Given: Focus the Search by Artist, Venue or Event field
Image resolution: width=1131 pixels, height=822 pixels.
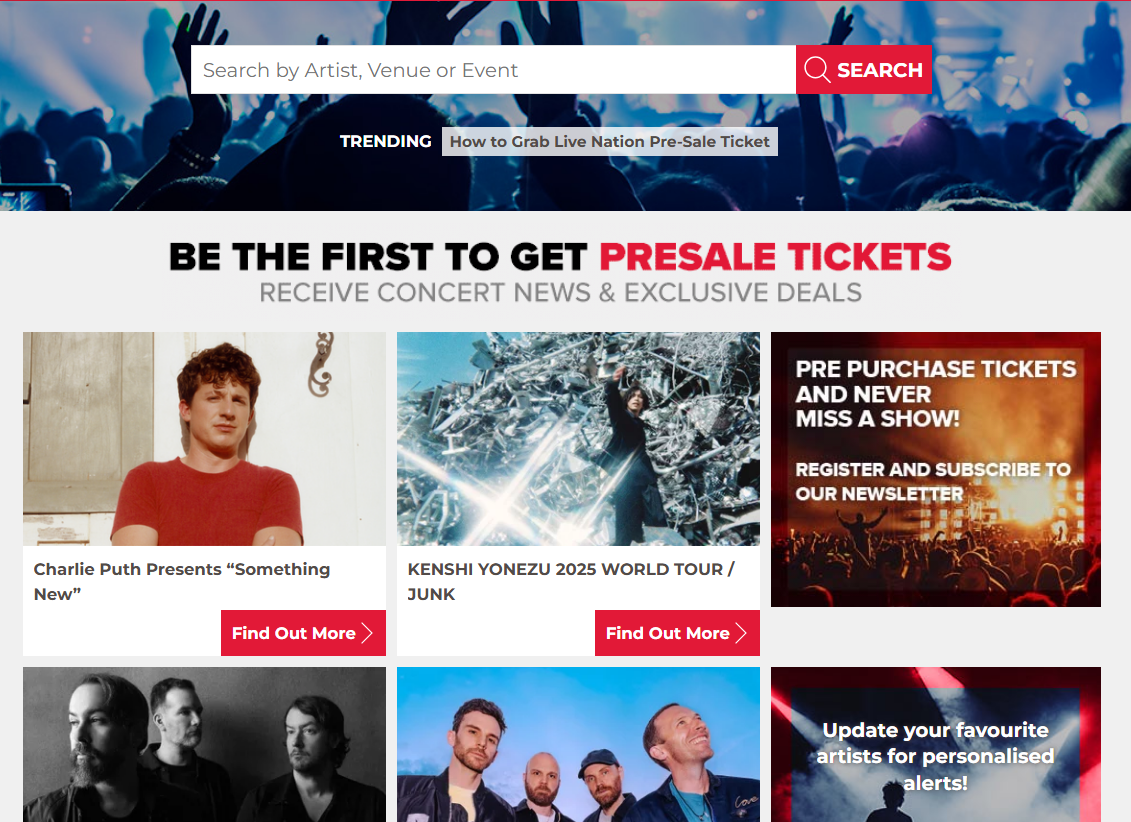Looking at the screenshot, I should coord(493,70).
